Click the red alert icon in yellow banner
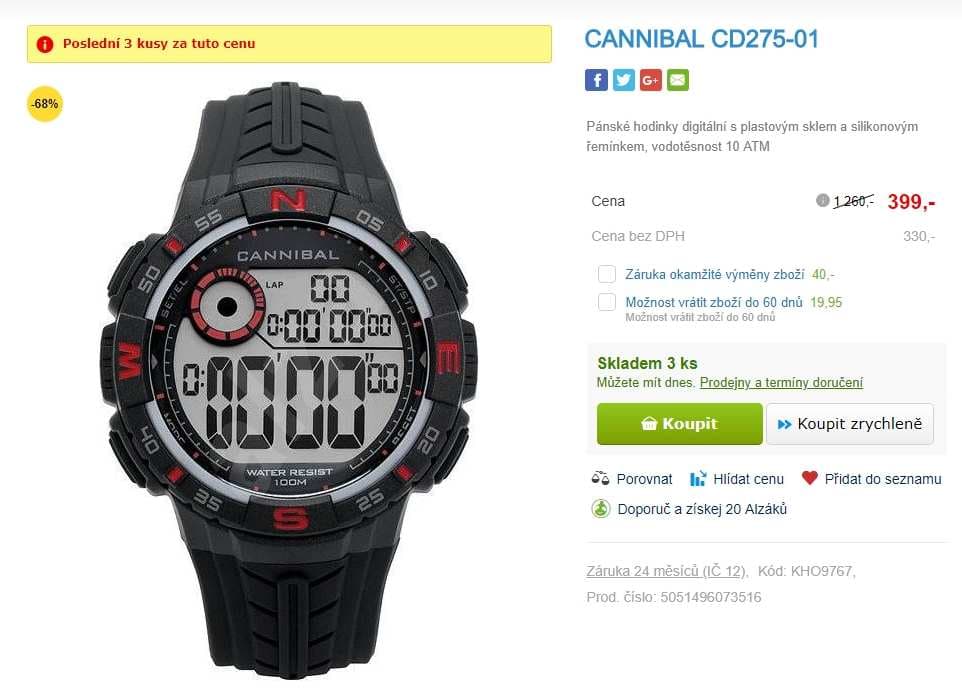962x688 pixels. click(45, 44)
